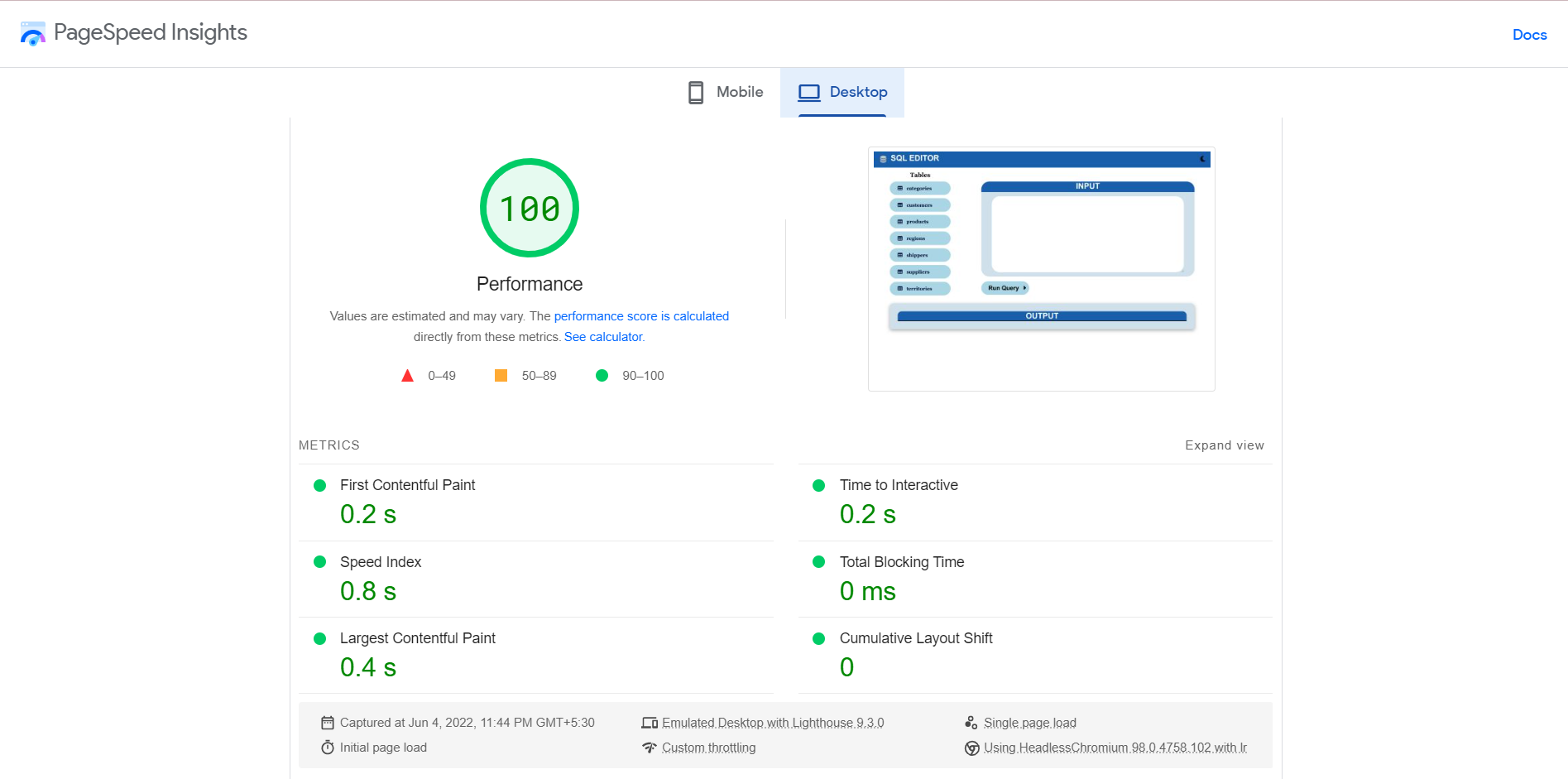Click the stopwatch icon next to Initial page load

[328, 748]
